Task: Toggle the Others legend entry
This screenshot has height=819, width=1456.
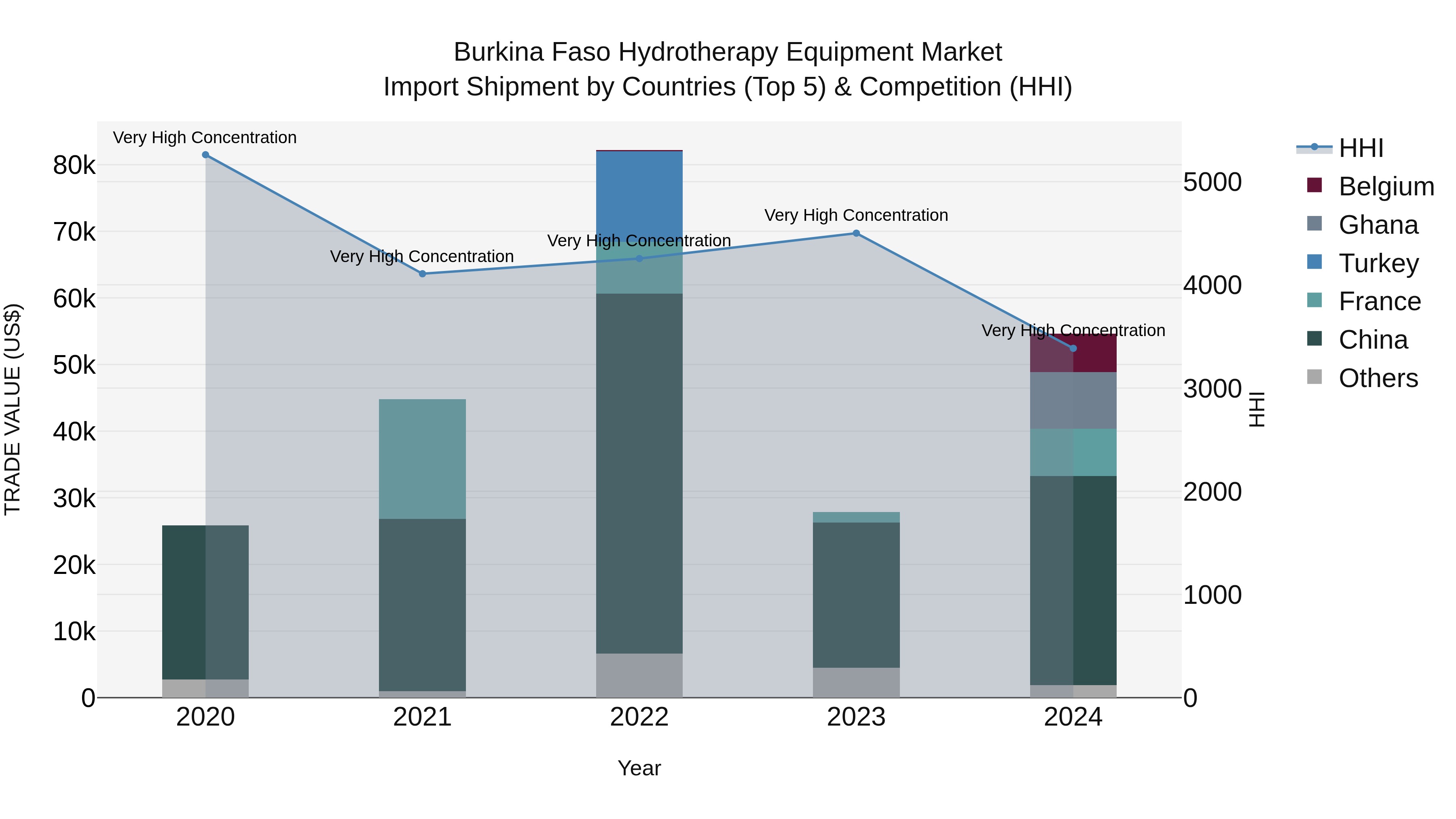Action: tap(1363, 378)
